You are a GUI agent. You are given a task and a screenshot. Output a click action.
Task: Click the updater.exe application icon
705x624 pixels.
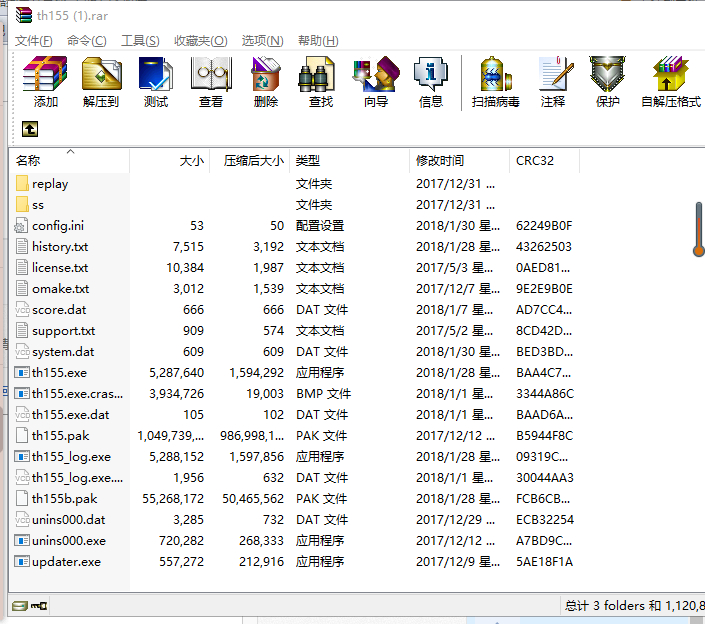(x=22, y=562)
